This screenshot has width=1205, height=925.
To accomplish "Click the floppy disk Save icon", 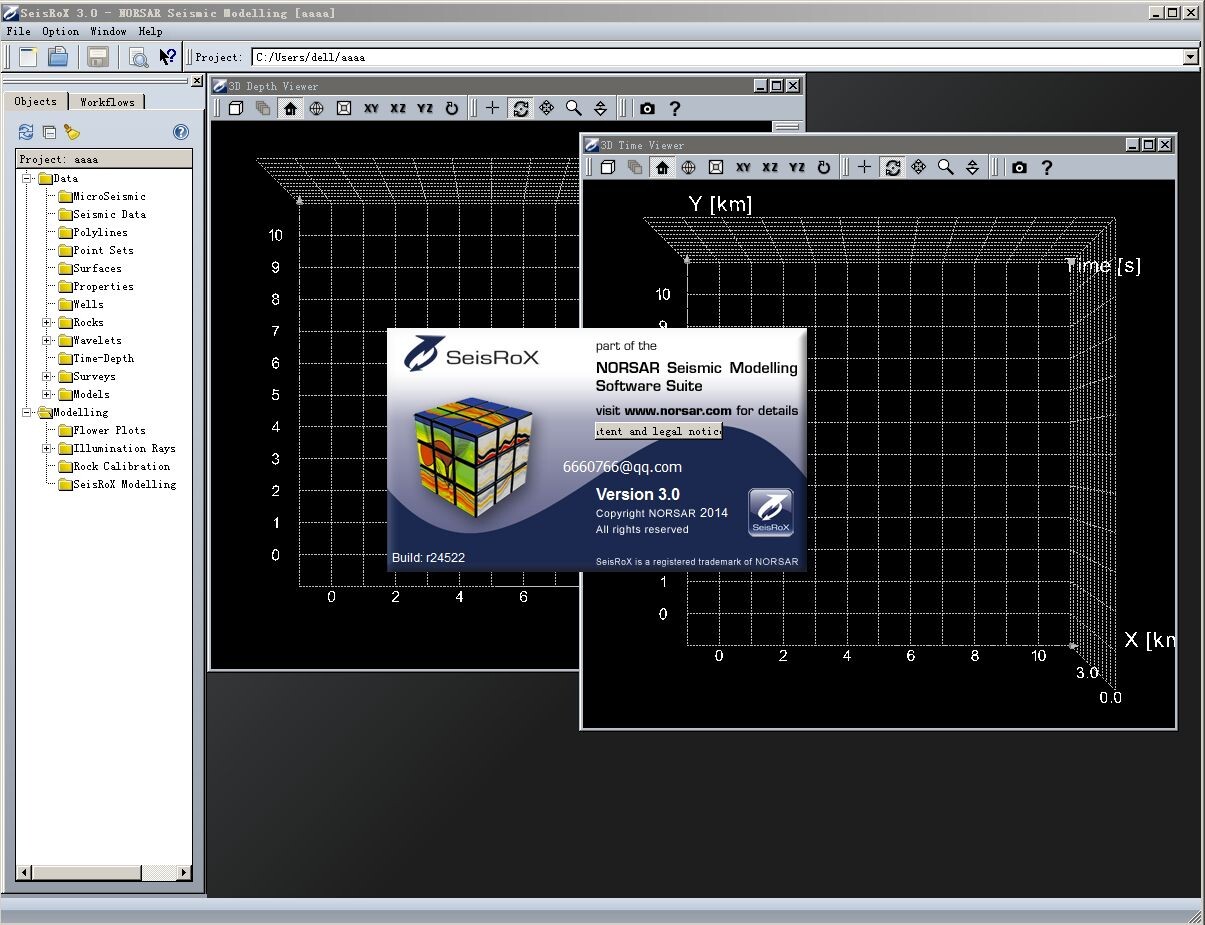I will click(x=98, y=57).
